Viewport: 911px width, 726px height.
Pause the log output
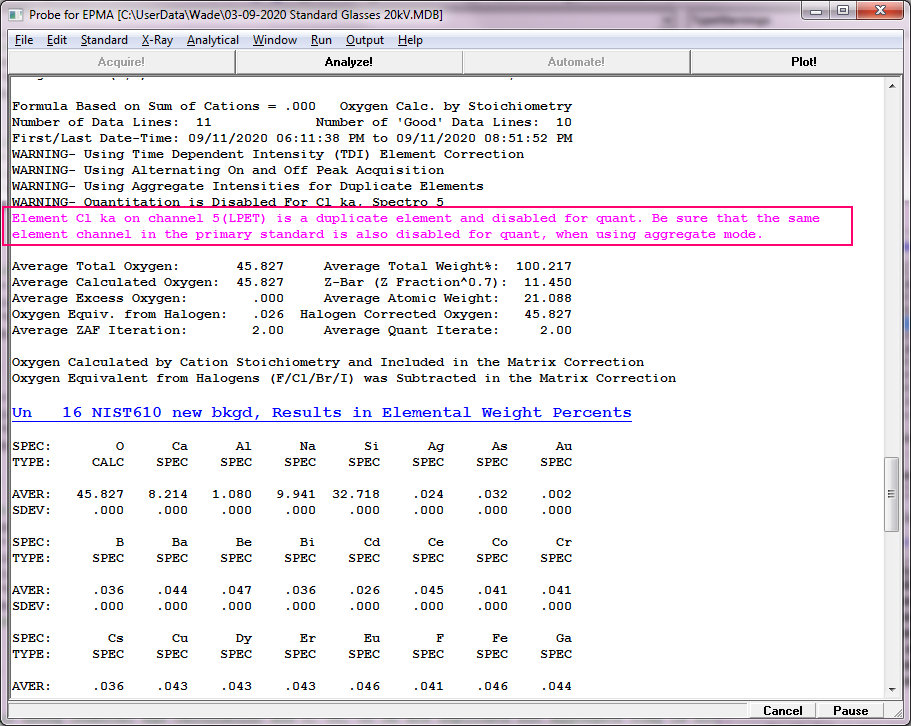tap(850, 711)
